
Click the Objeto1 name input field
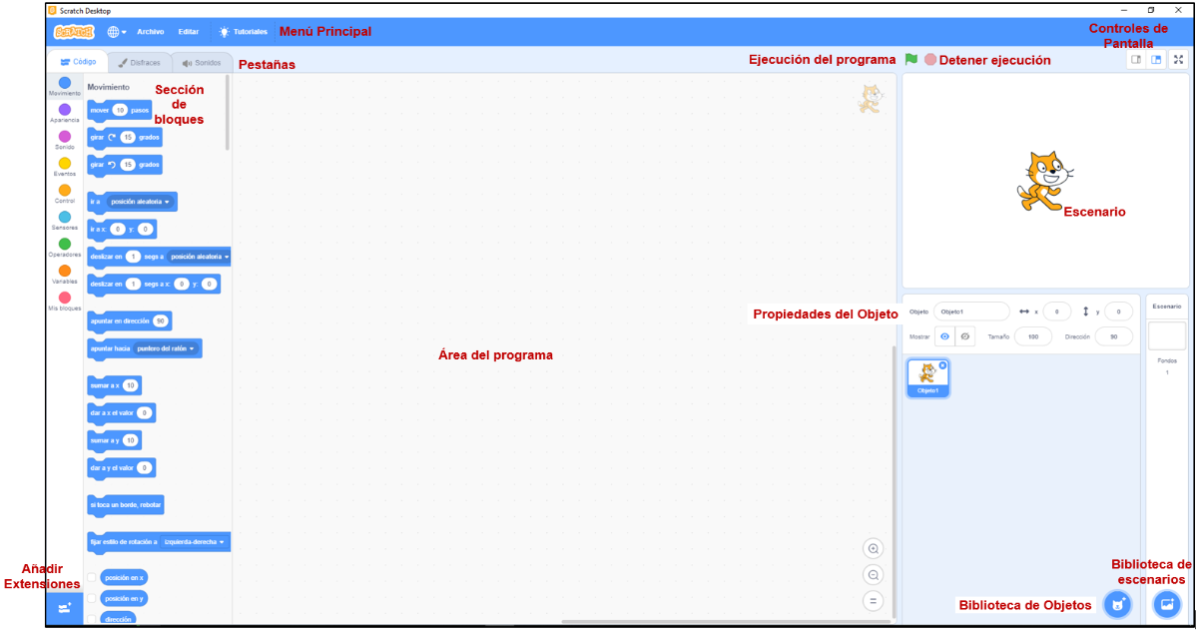click(x=972, y=310)
